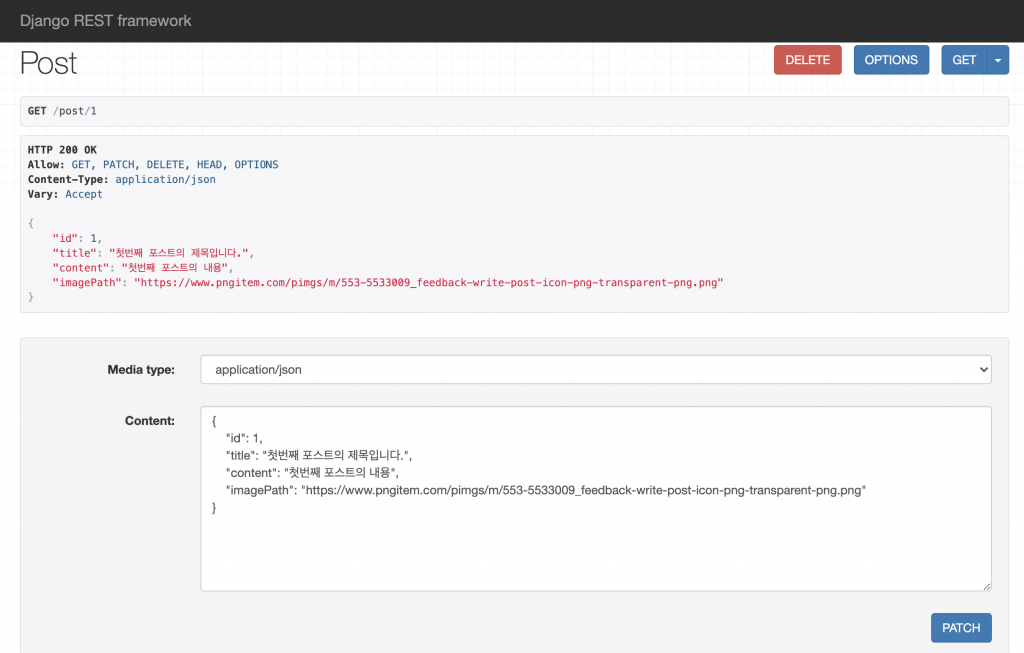
Task: Click the "Vary: Accept" header line
Action: pyautogui.click(x=65, y=194)
